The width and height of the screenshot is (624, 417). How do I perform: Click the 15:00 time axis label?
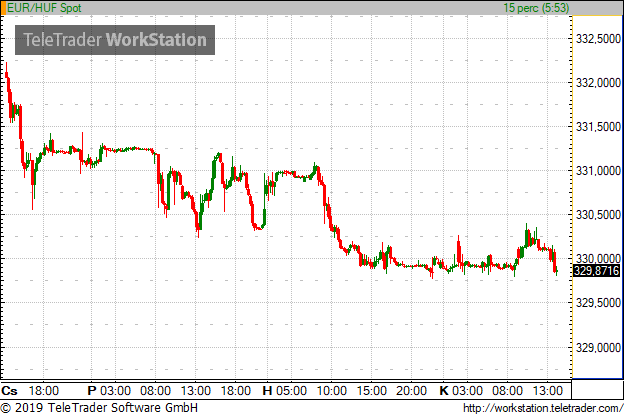click(x=372, y=391)
